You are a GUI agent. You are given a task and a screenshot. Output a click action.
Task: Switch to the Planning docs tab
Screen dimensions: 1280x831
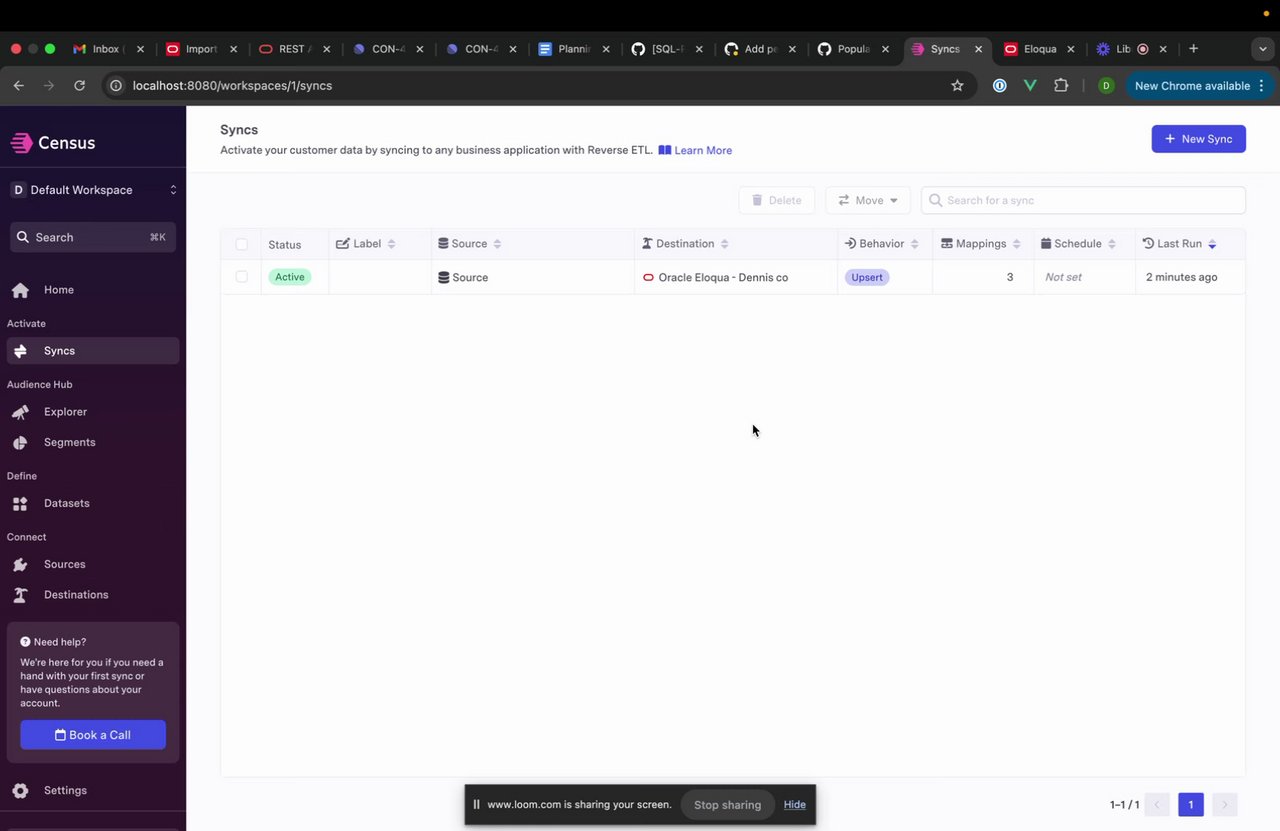pyautogui.click(x=573, y=49)
